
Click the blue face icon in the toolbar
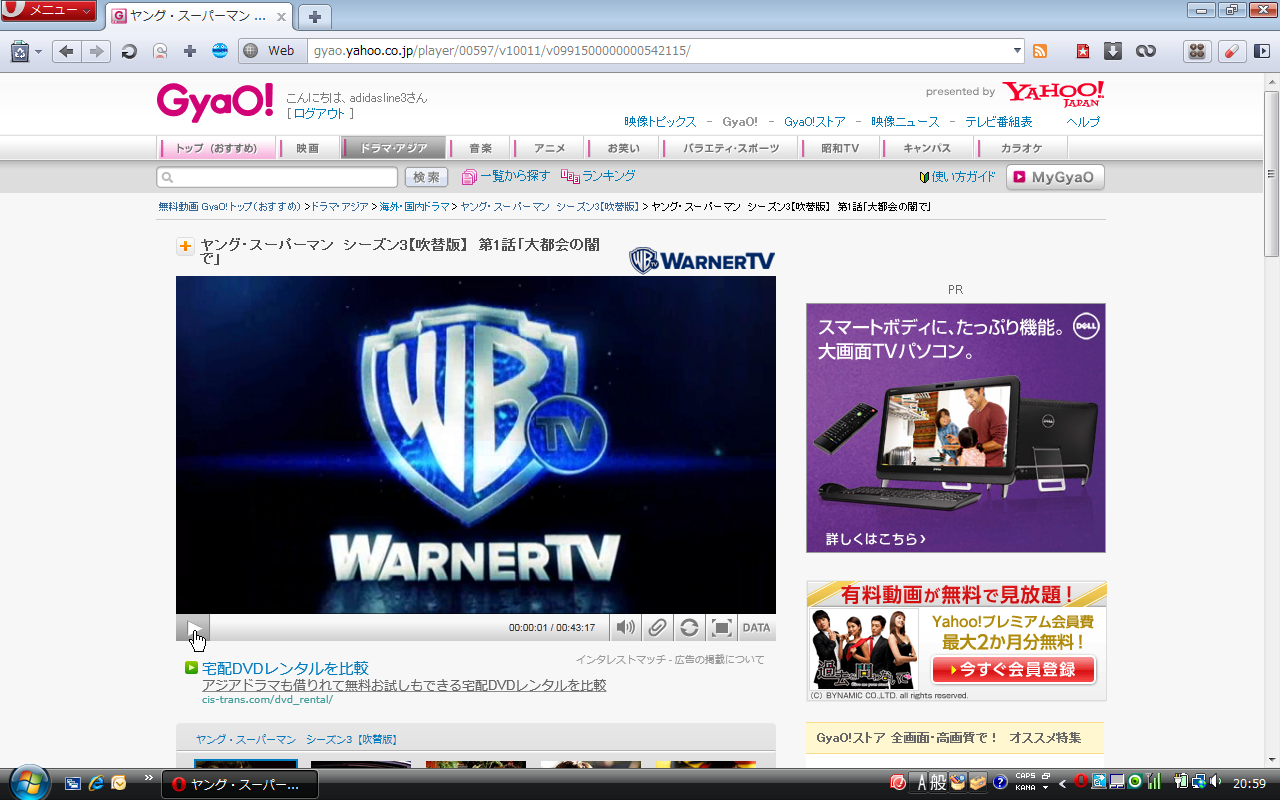(x=220, y=51)
